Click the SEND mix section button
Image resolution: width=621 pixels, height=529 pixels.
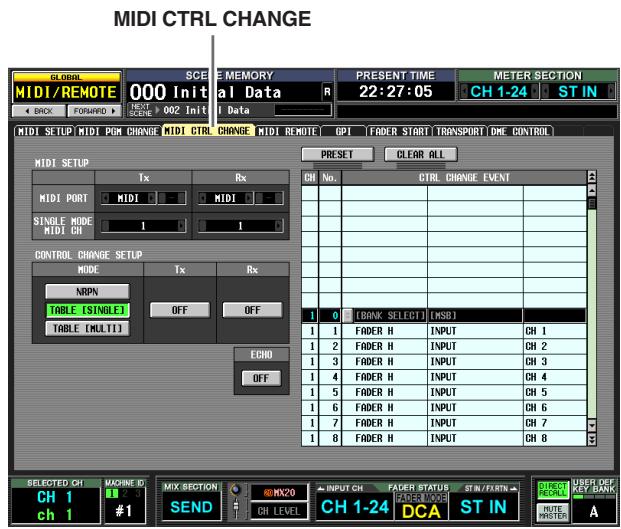pyautogui.click(x=191, y=507)
